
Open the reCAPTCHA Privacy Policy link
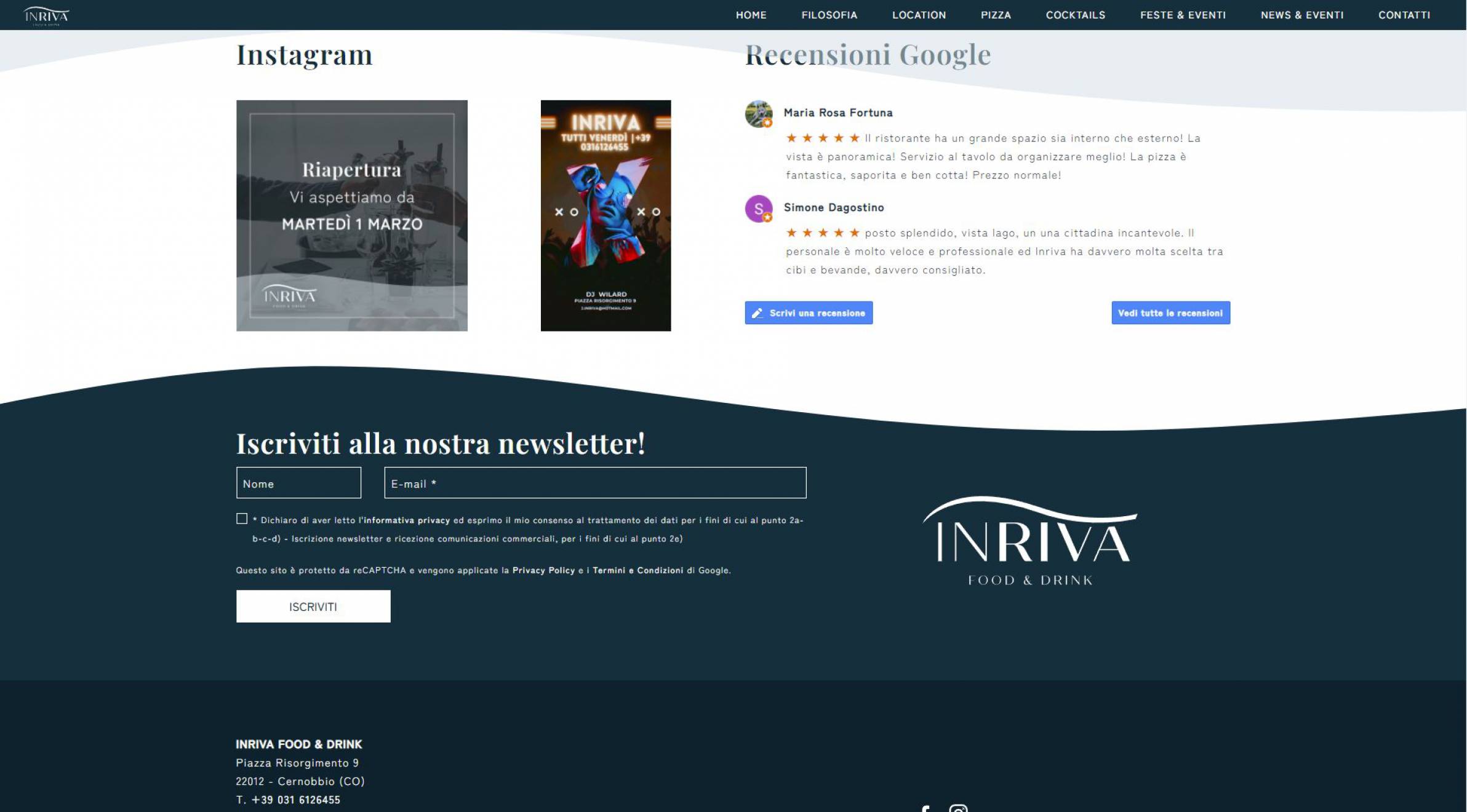pos(543,570)
